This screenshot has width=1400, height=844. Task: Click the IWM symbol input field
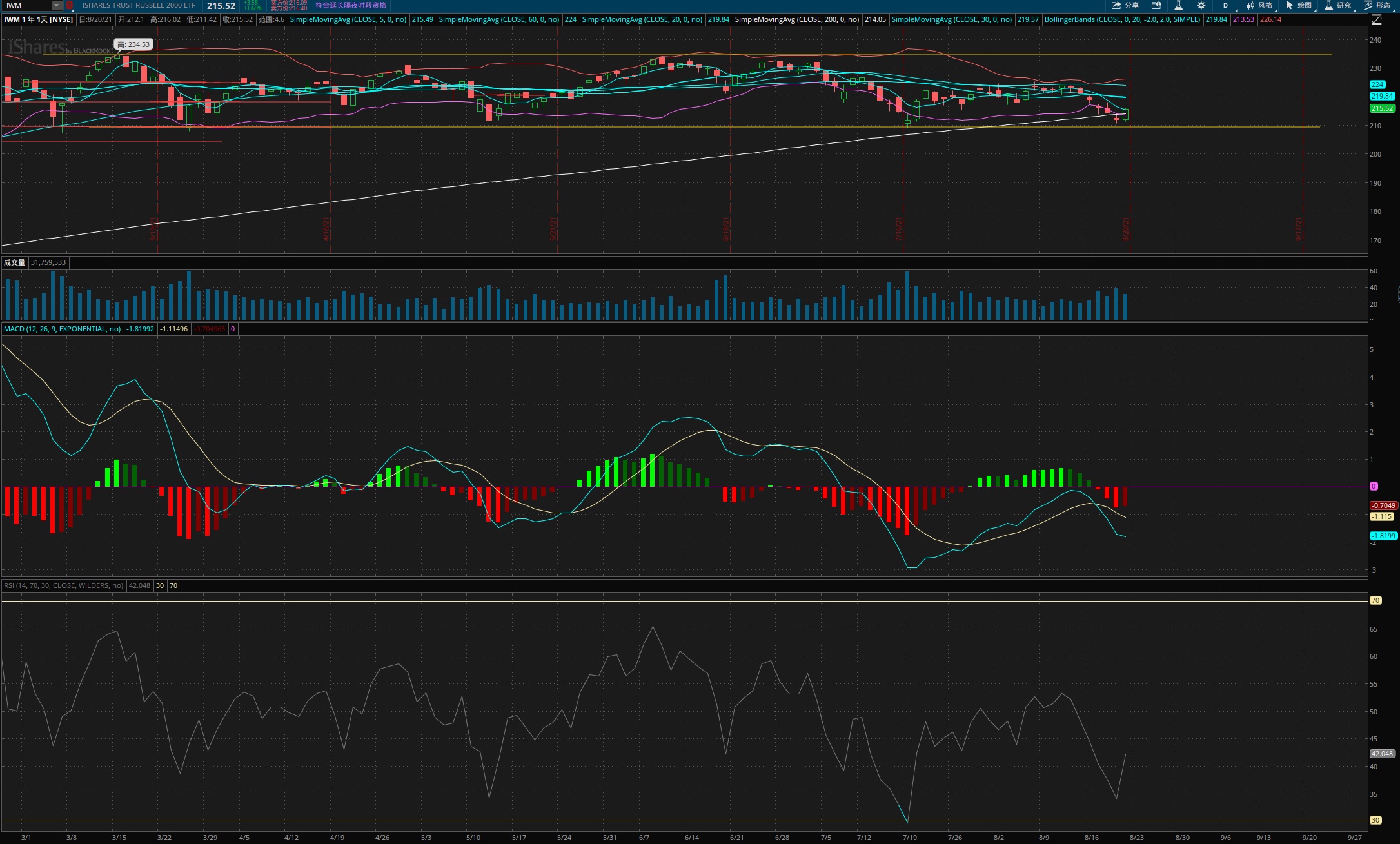pyautogui.click(x=26, y=6)
